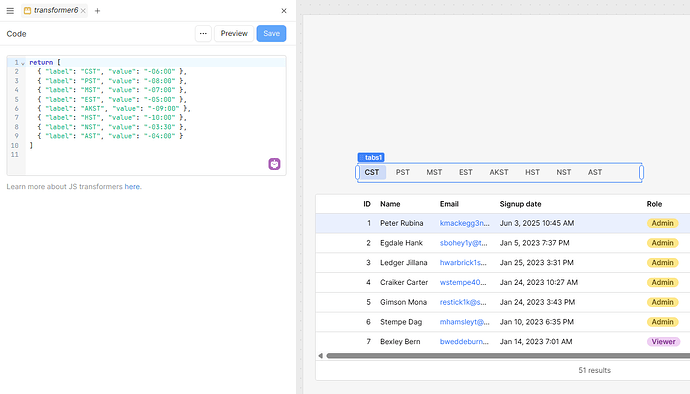
Task: Switch to the HST tab
Action: click(532, 172)
